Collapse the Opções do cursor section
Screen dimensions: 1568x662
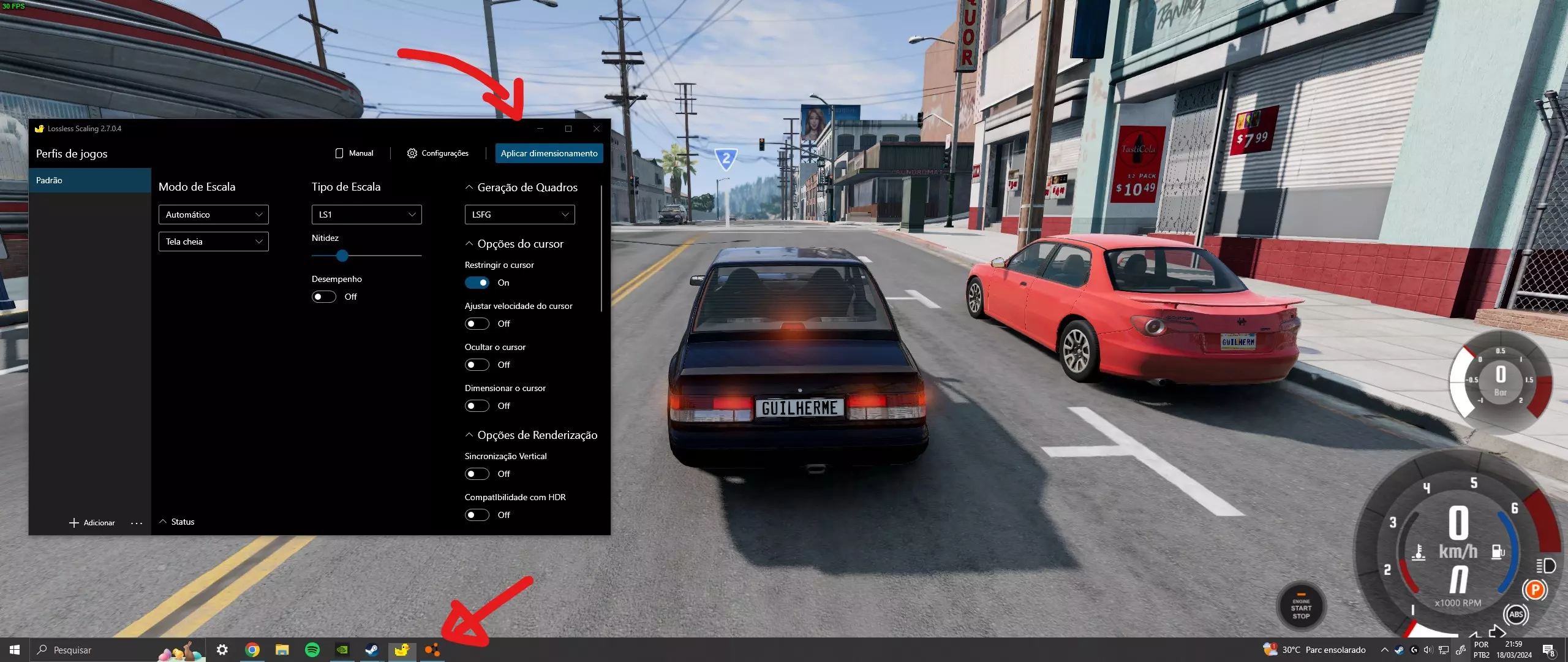[x=469, y=244]
